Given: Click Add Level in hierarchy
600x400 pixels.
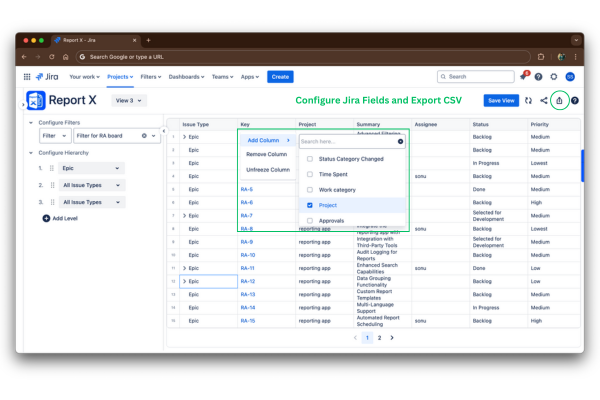Looking at the screenshot, I should pos(60,219).
